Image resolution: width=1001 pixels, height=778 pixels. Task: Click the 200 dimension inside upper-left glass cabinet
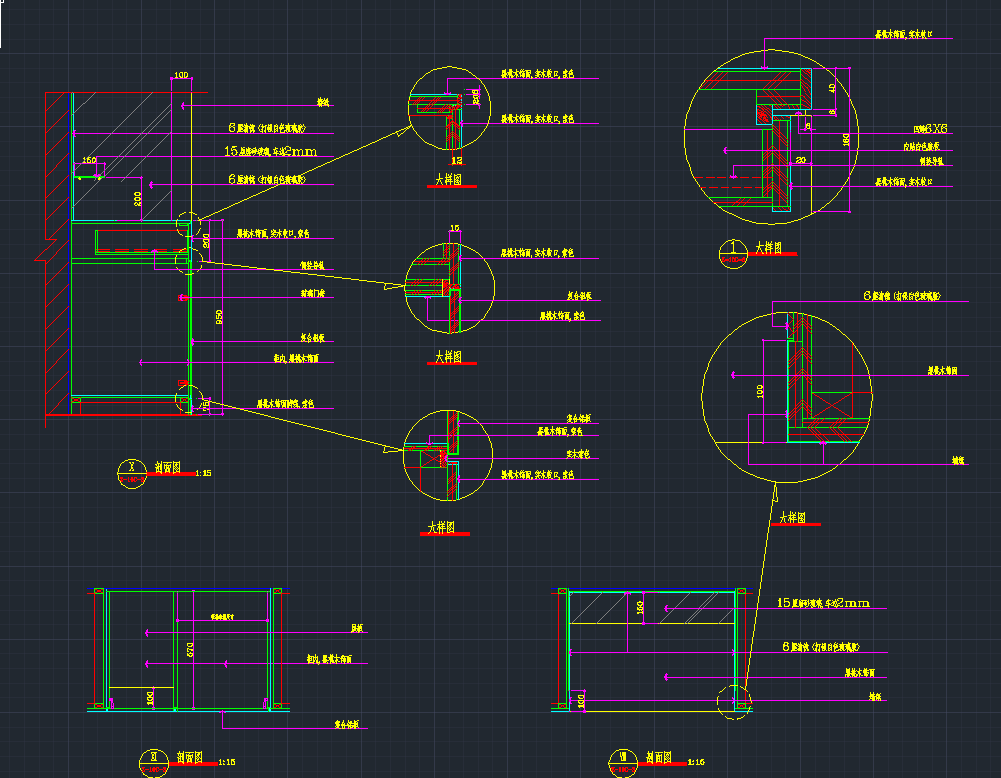coord(138,198)
